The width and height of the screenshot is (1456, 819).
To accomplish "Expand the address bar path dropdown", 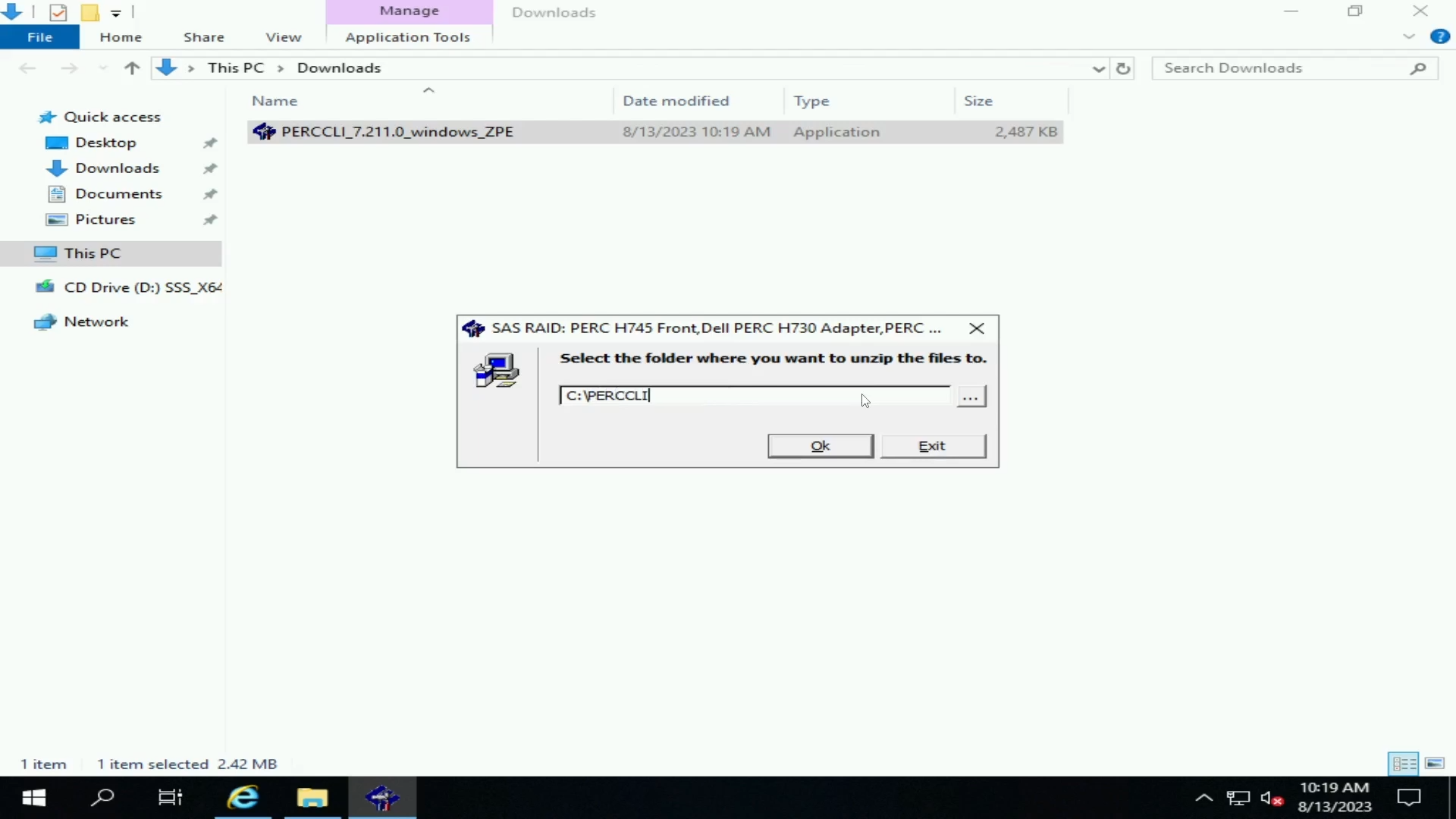I will coord(1097,67).
